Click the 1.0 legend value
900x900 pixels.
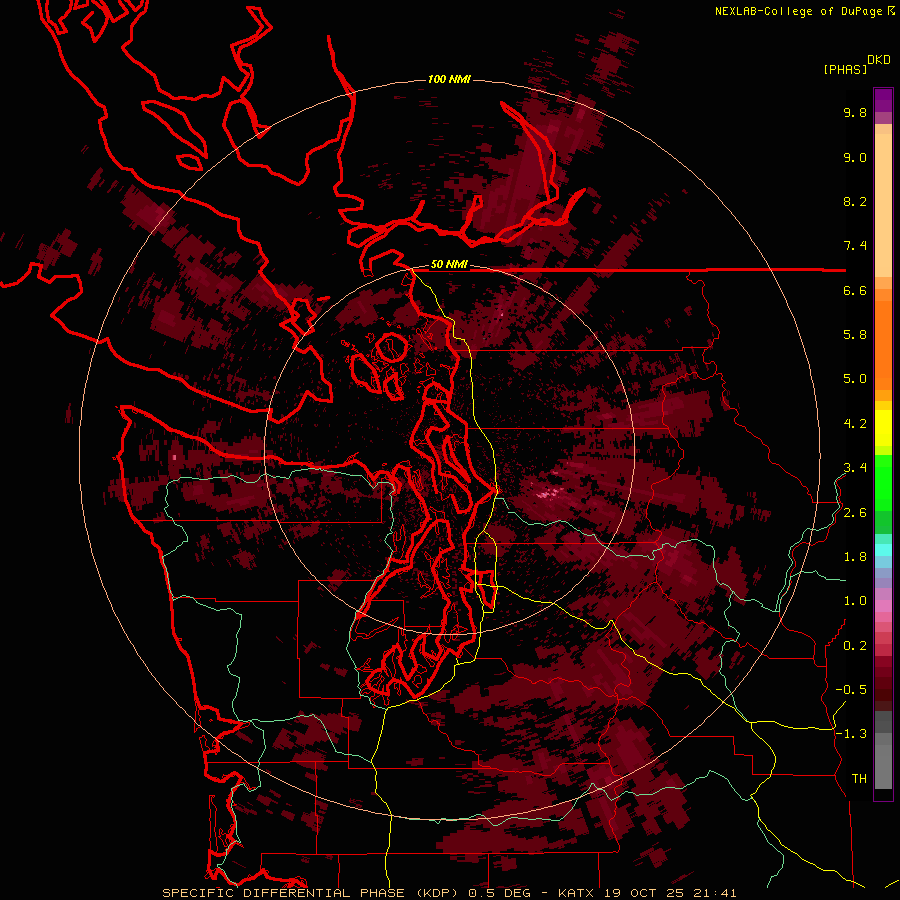tap(855, 601)
